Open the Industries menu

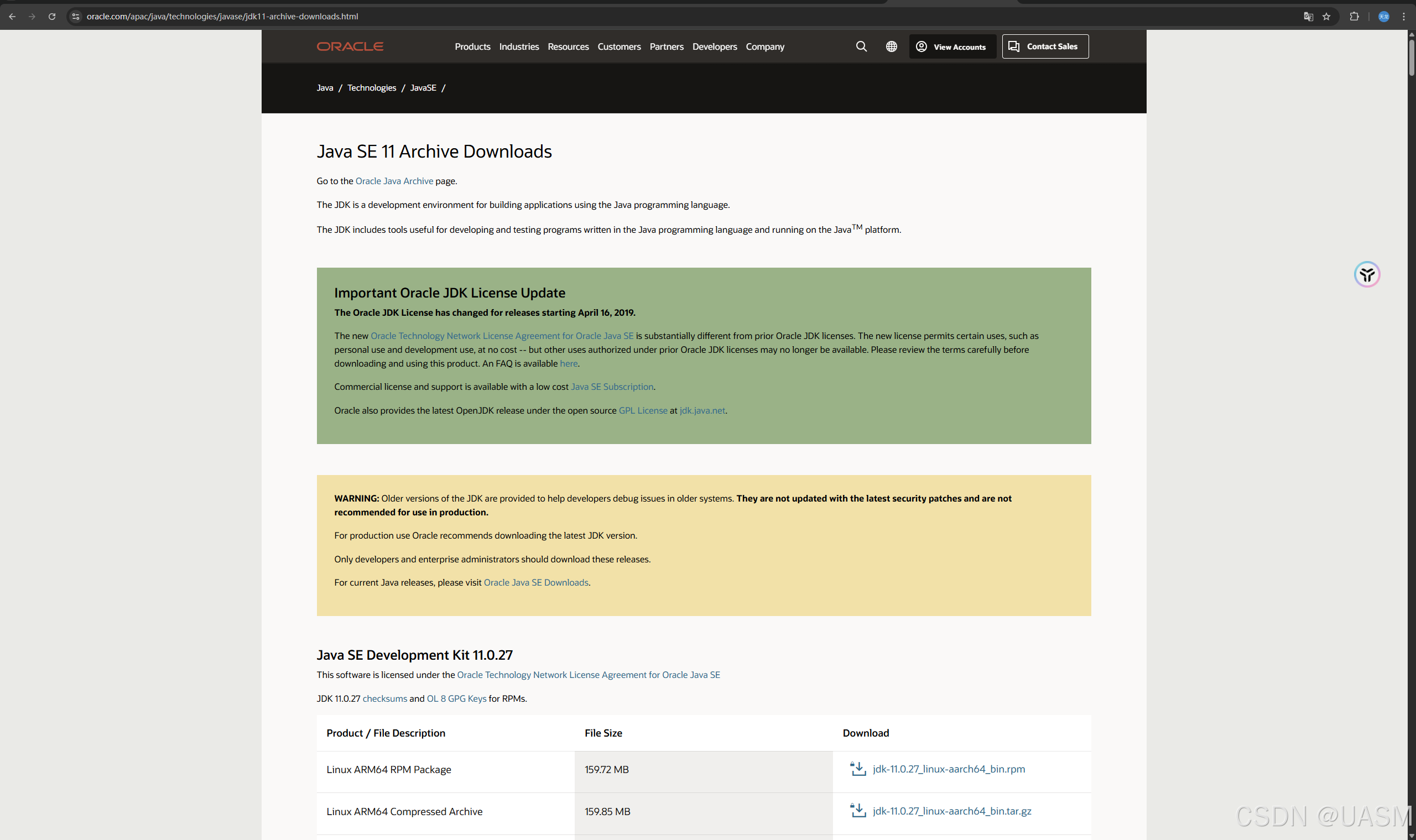[519, 46]
